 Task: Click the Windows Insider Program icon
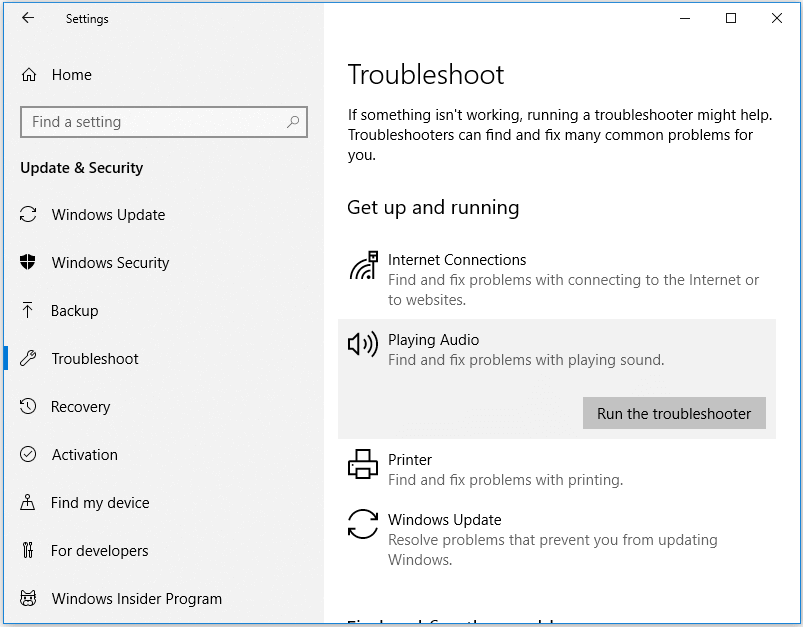30,599
